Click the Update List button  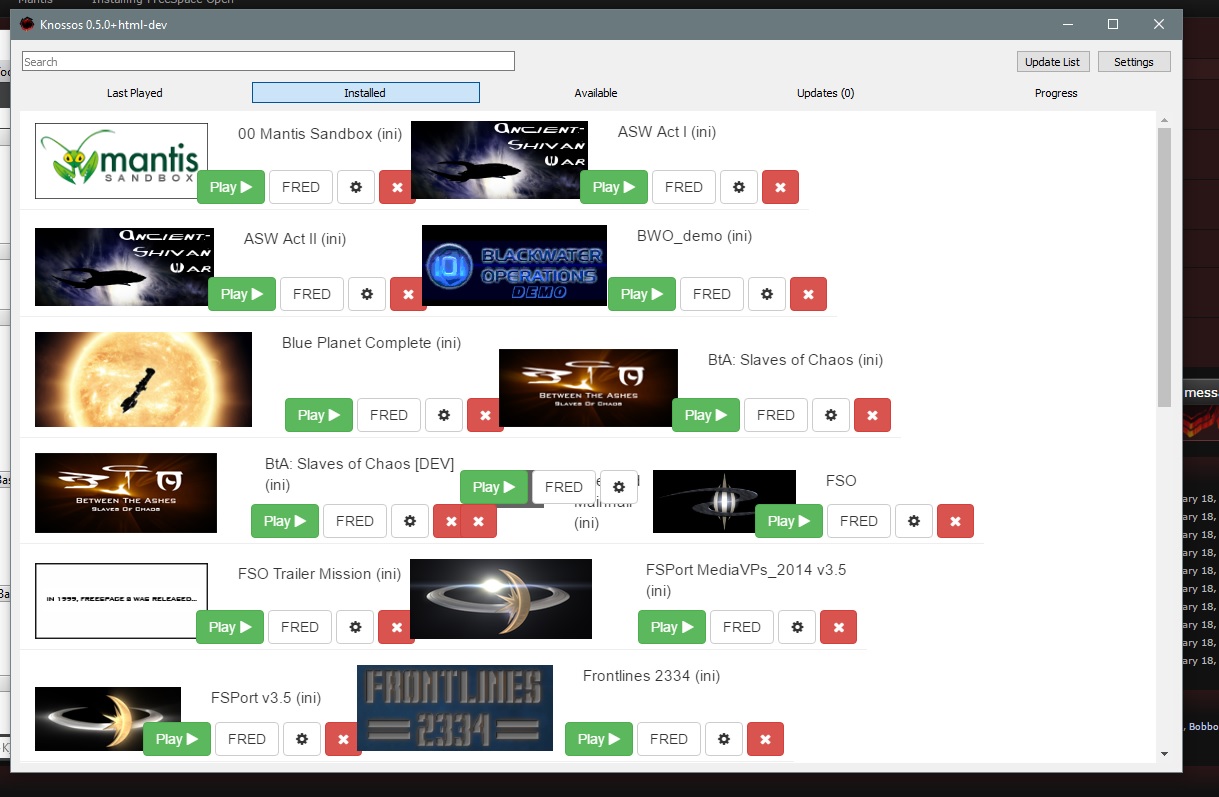[1052, 62]
